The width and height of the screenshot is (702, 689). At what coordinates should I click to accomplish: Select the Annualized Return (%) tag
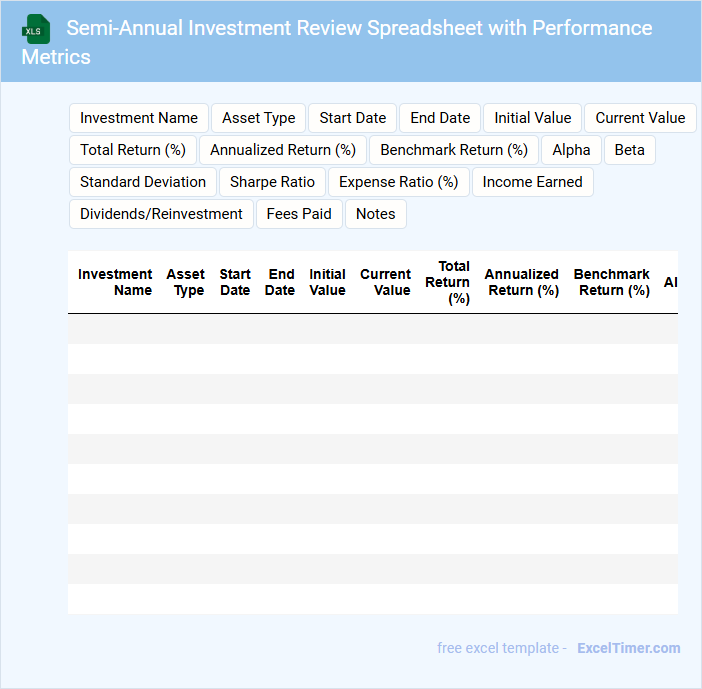click(283, 150)
